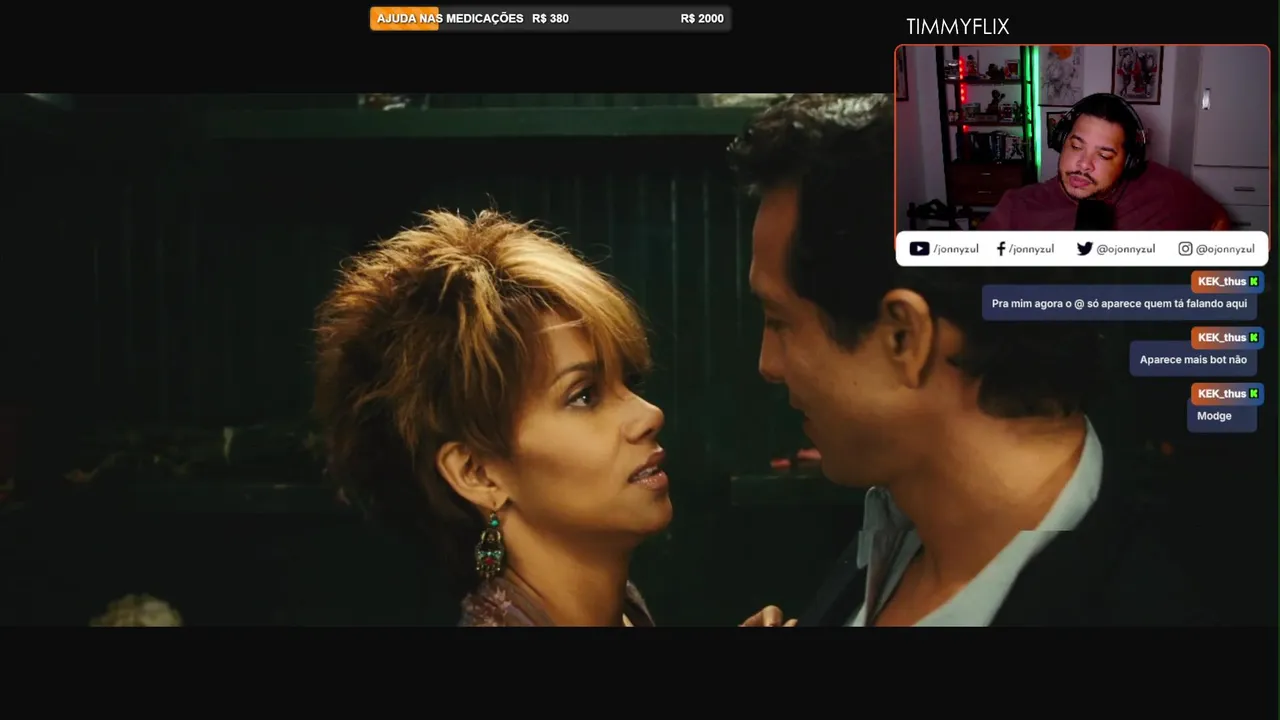Click the Facebook handle /jonnyzul
Image resolution: width=1280 pixels, height=720 pixels.
(1031, 249)
